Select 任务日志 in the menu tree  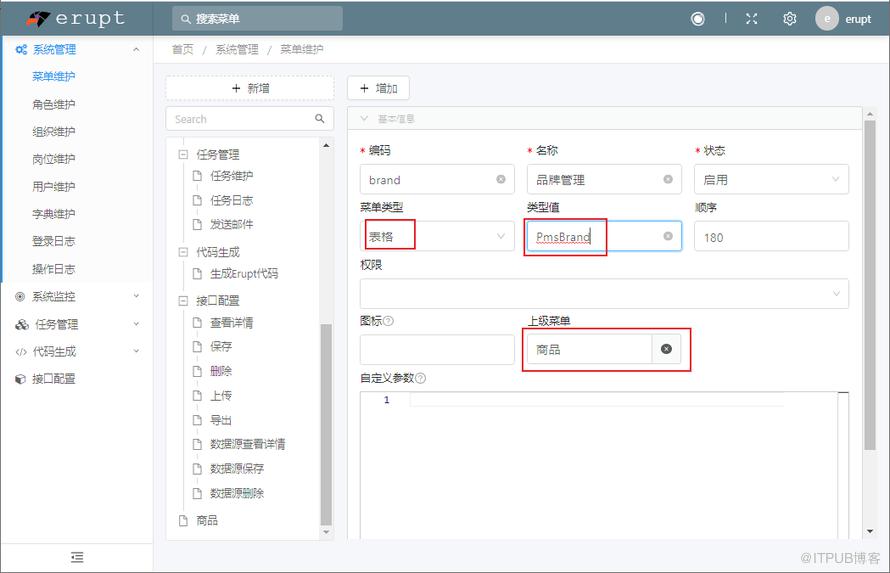231,200
